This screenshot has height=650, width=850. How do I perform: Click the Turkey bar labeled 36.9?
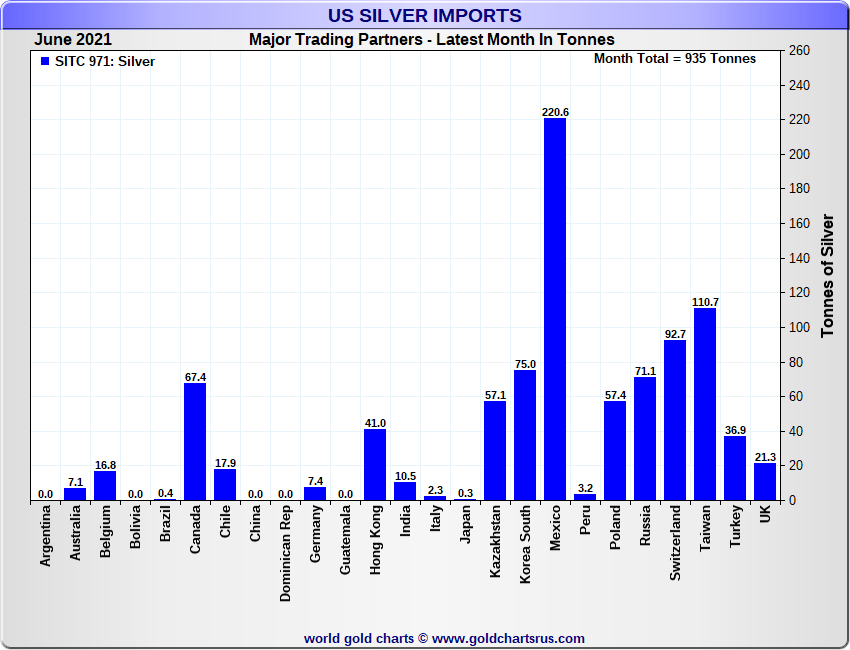[x=735, y=468]
